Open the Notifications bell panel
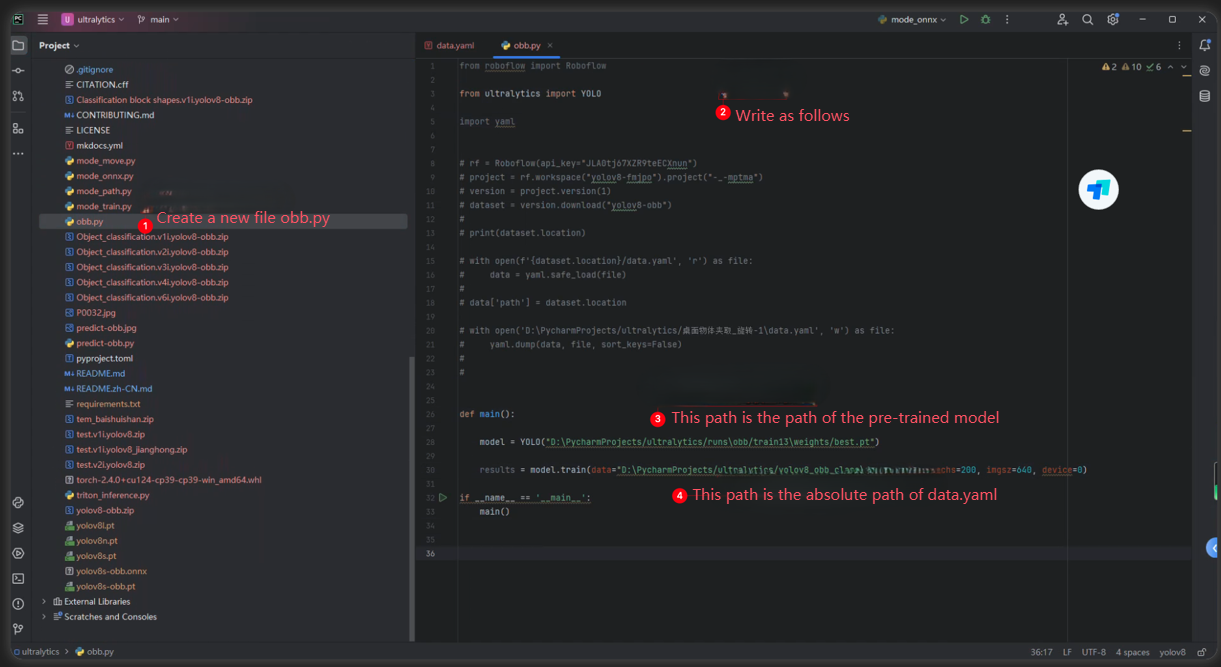Image resolution: width=1221 pixels, height=667 pixels. point(1205,45)
